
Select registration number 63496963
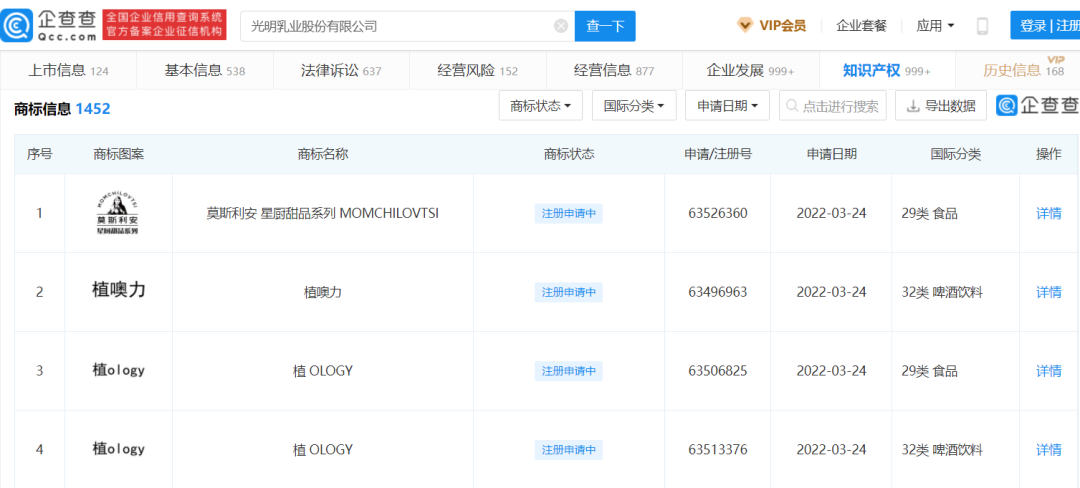[717, 292]
